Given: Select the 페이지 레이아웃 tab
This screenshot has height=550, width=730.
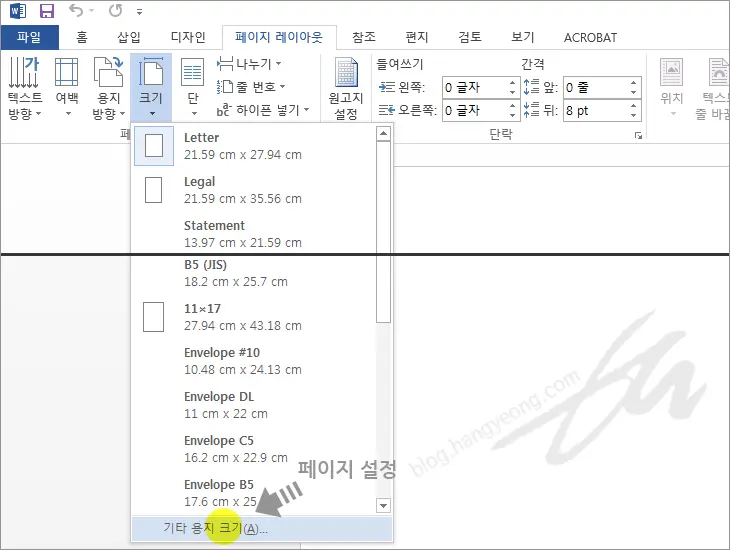Looking at the screenshot, I should point(279,37).
